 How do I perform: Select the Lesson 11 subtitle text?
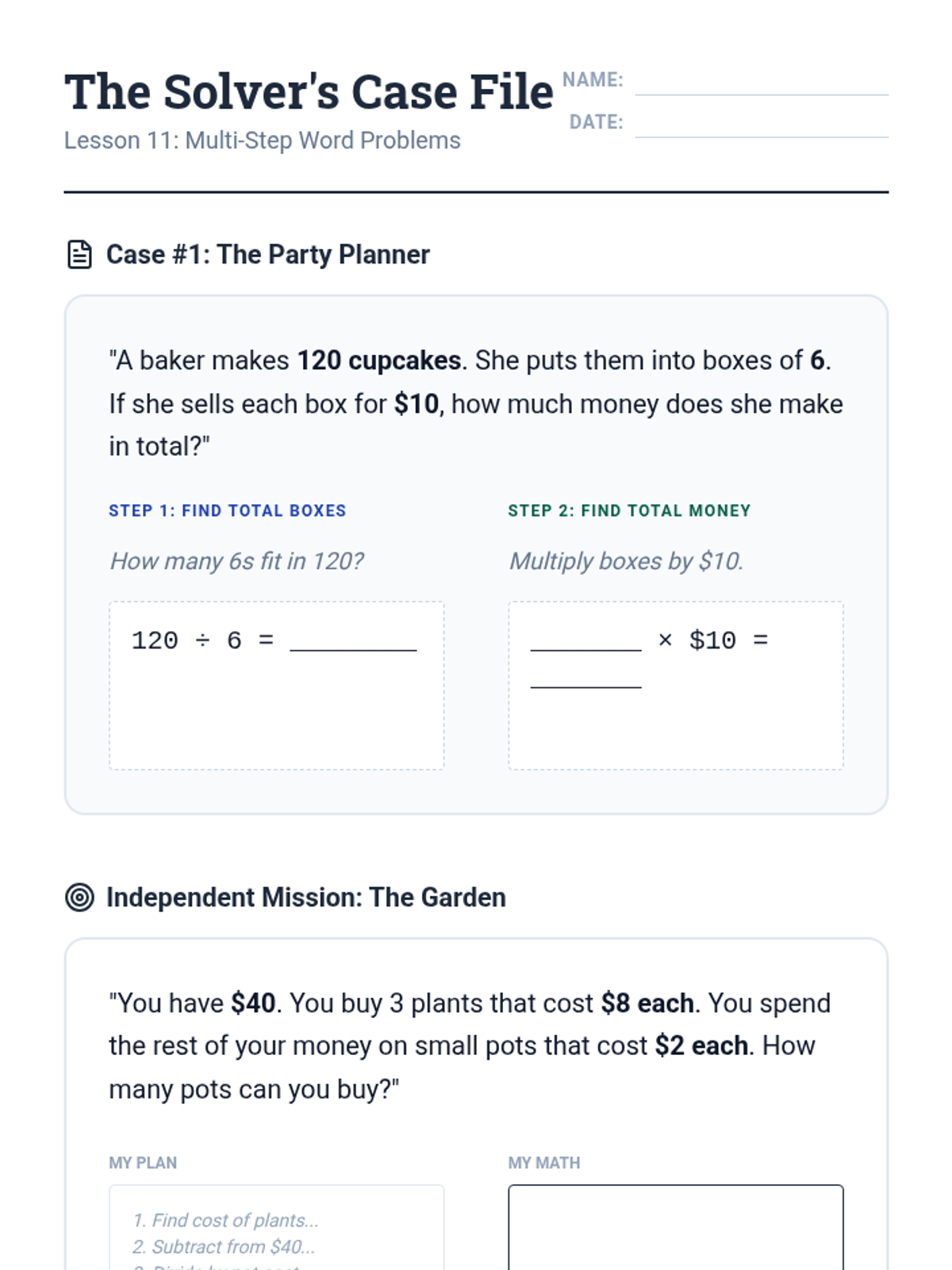pos(262,140)
